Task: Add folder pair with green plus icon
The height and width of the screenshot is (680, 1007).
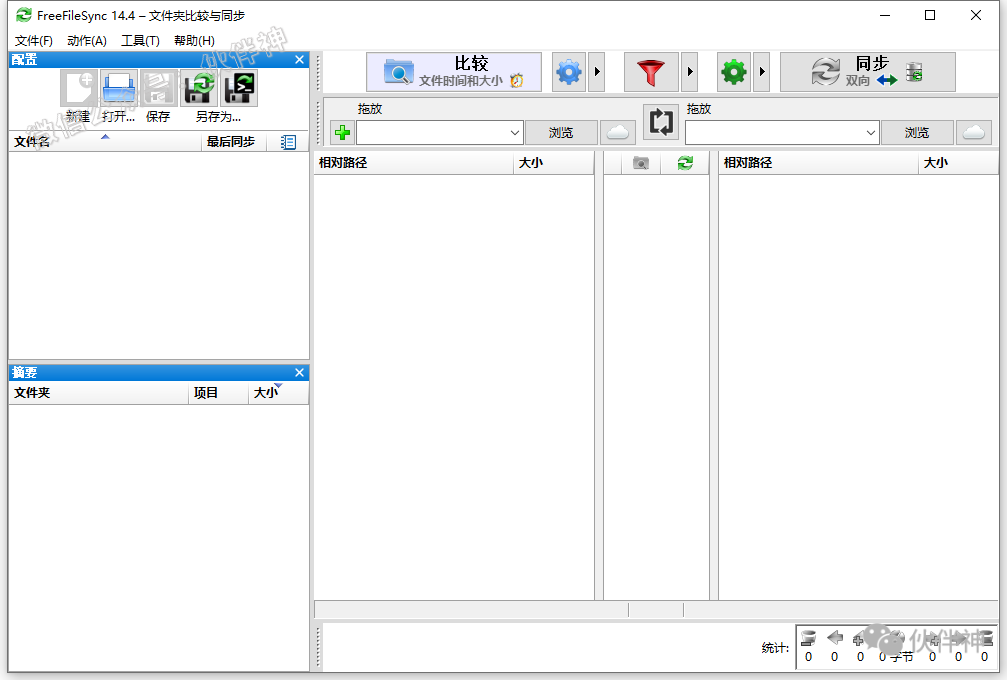Action: [342, 133]
